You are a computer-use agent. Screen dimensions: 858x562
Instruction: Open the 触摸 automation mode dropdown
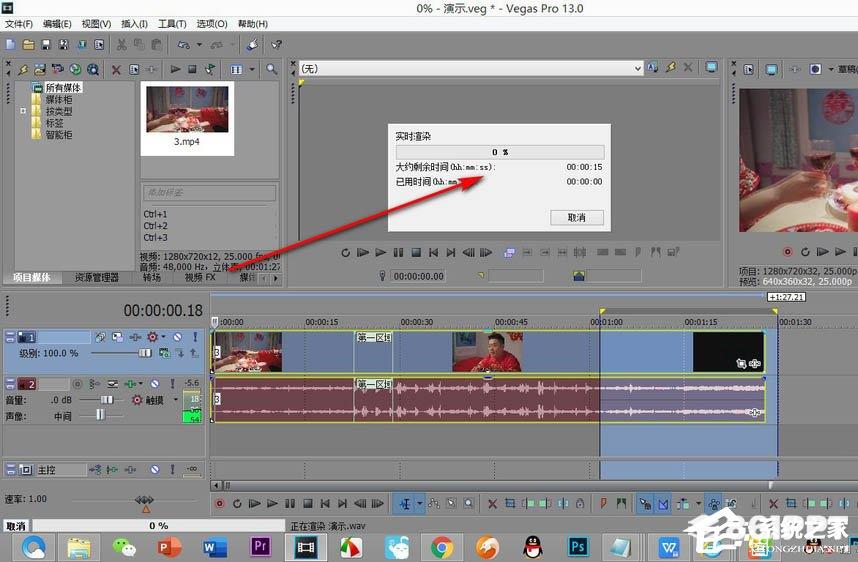(176, 400)
